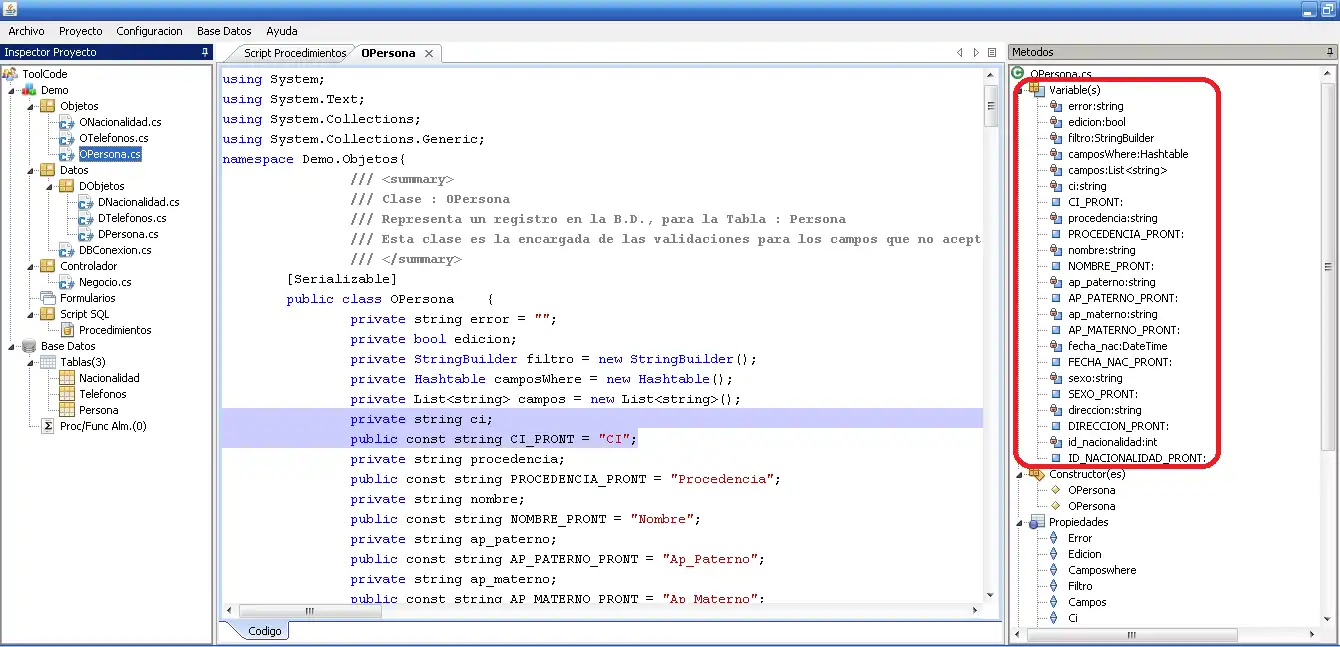Select the Telefonos table row
1340x647 pixels.
point(103,394)
